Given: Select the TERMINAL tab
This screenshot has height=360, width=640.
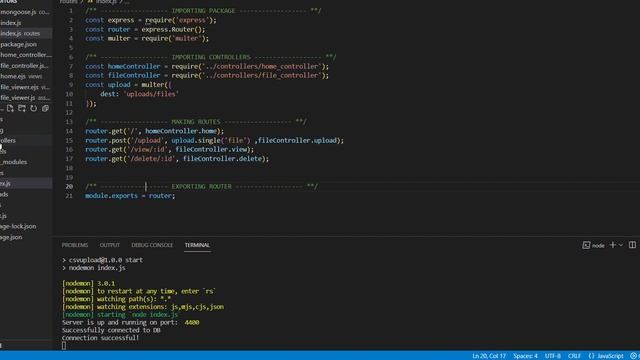Looking at the screenshot, I should click(197, 245).
